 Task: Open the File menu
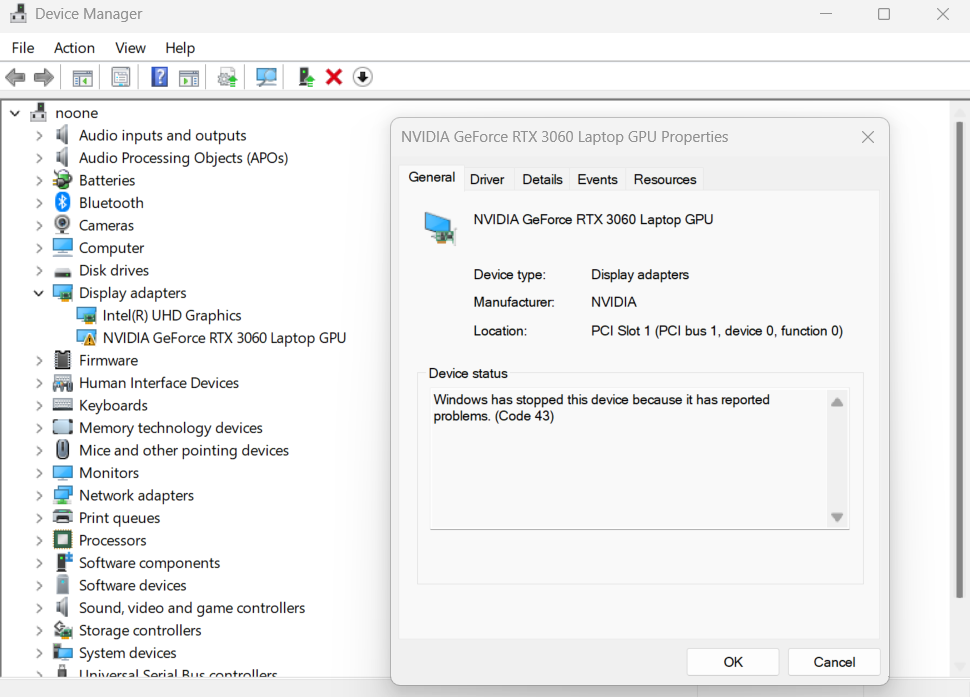(x=23, y=48)
